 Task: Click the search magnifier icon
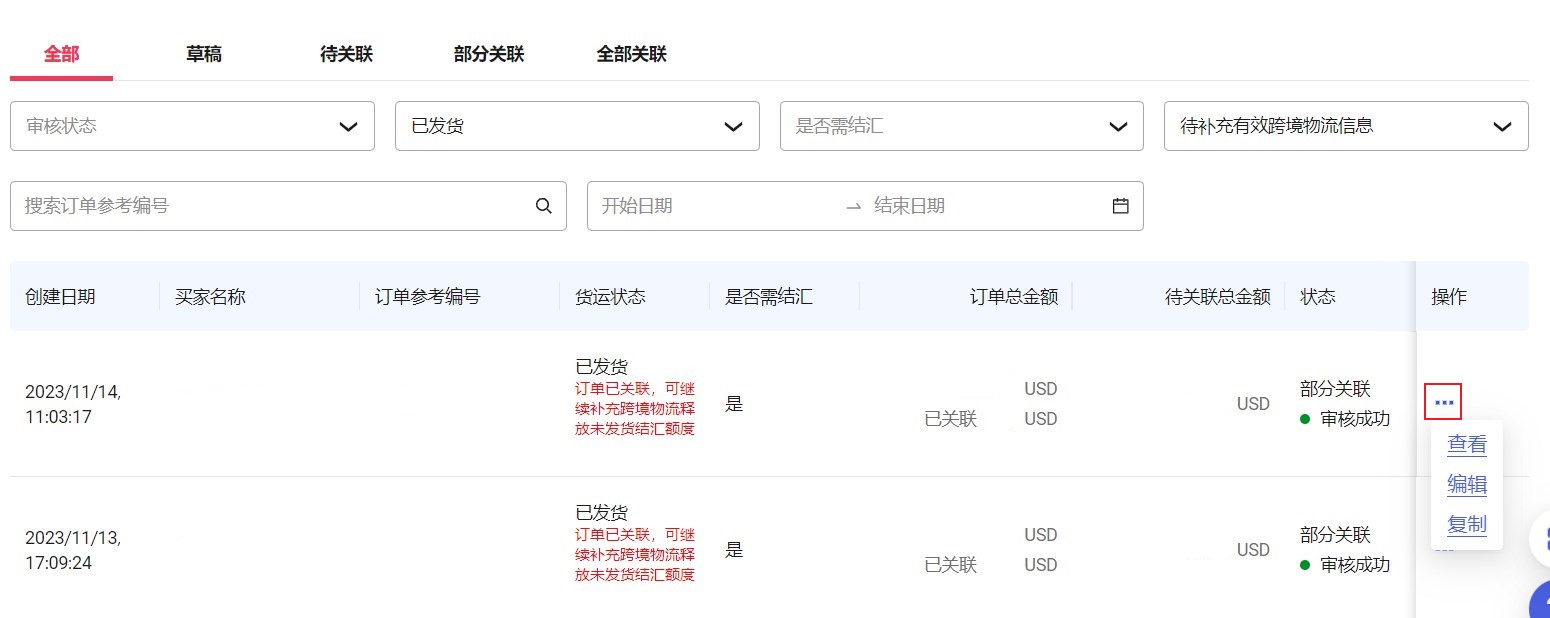coord(544,206)
